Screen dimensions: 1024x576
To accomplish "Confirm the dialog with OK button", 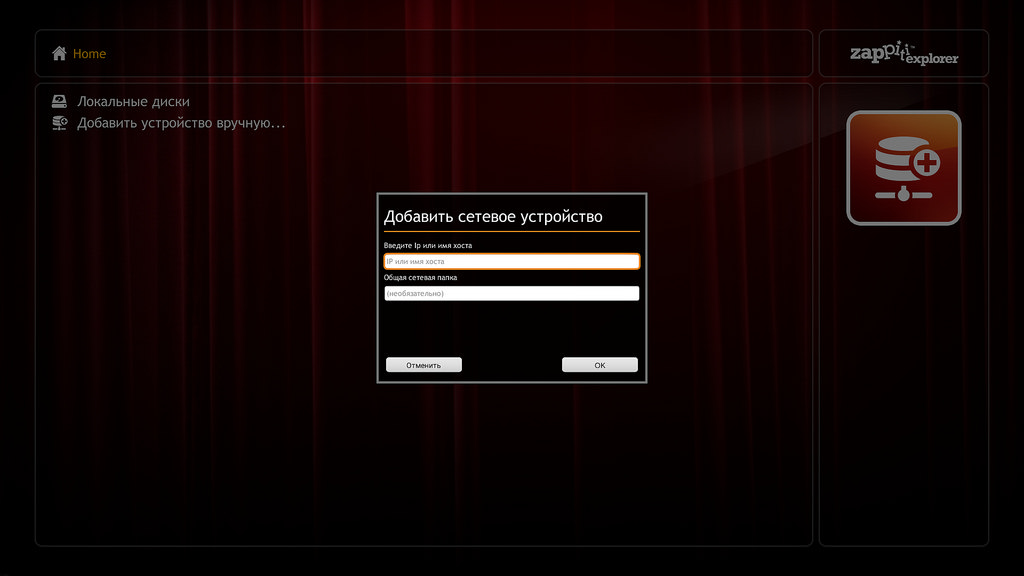I will [x=599, y=365].
